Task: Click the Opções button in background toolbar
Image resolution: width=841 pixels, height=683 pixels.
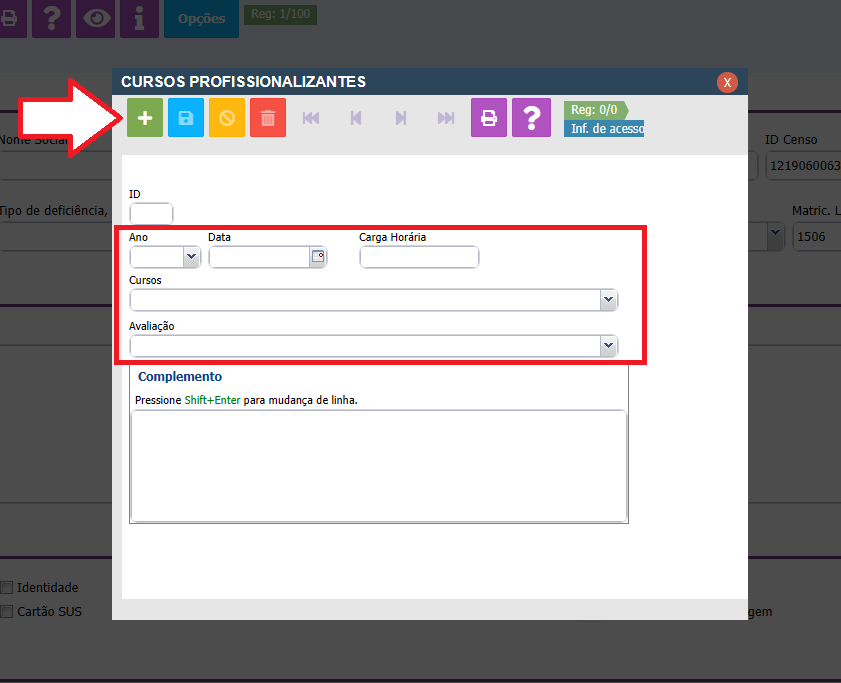Action: pyautogui.click(x=201, y=19)
